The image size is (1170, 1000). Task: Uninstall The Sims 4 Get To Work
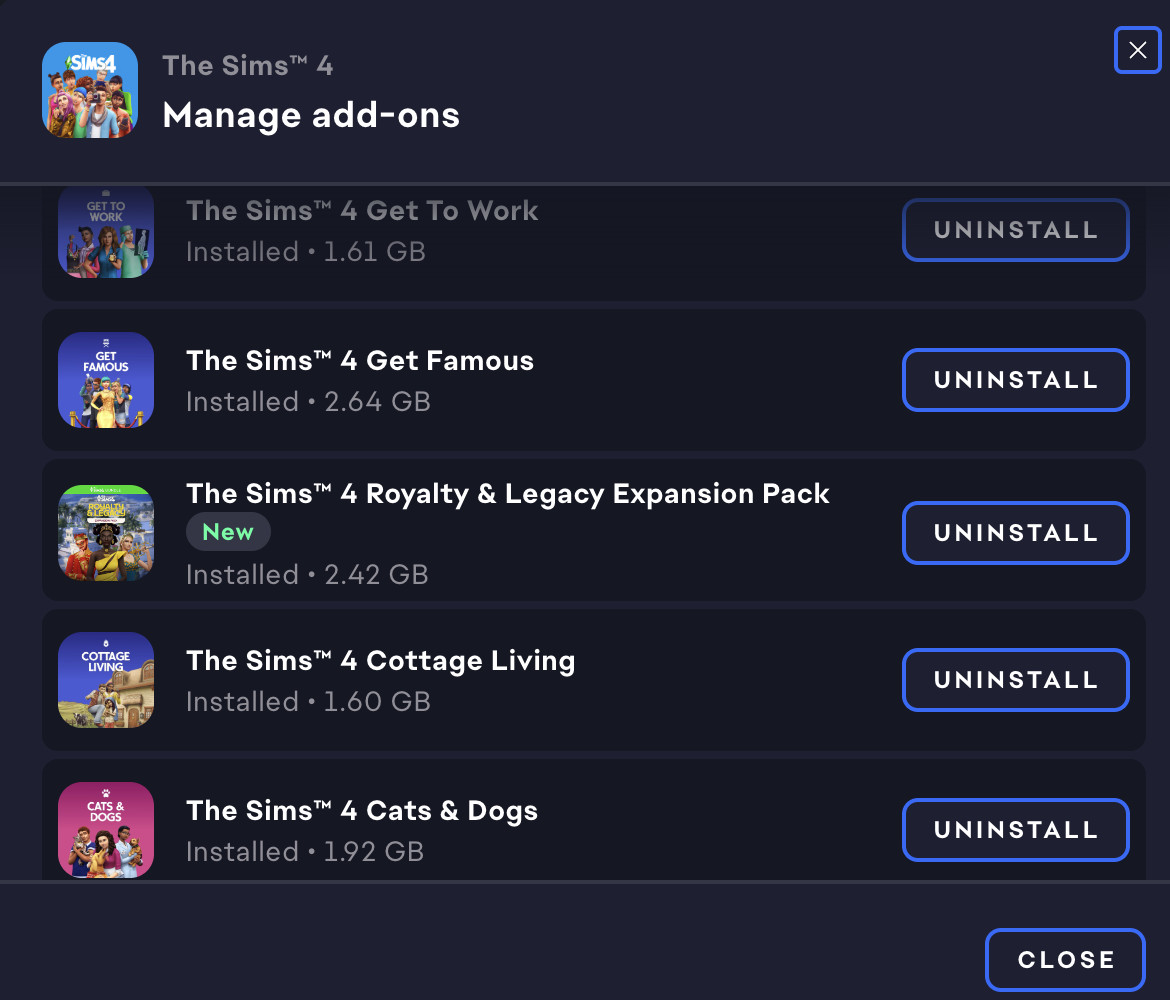click(x=1015, y=230)
